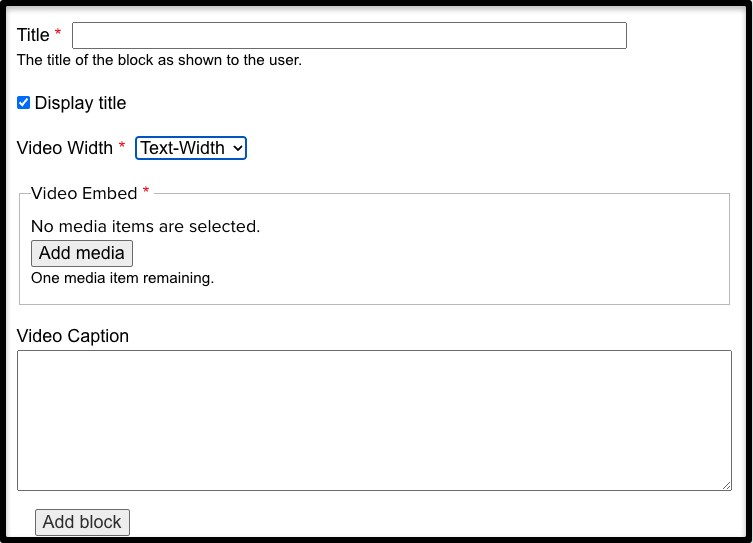Click the Video Caption label
The image size is (753, 543).
click(x=73, y=336)
